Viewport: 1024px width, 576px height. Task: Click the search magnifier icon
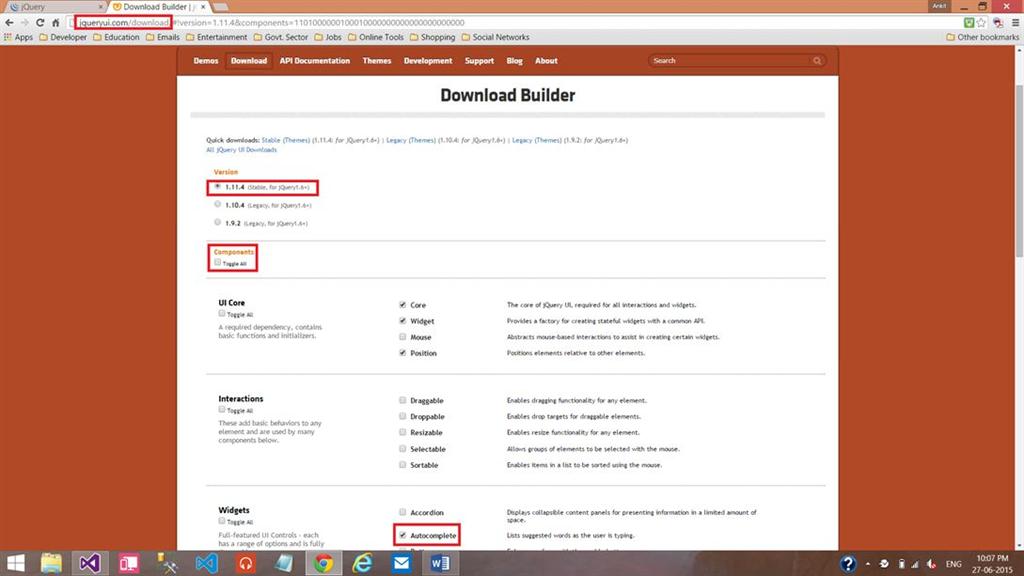click(817, 61)
